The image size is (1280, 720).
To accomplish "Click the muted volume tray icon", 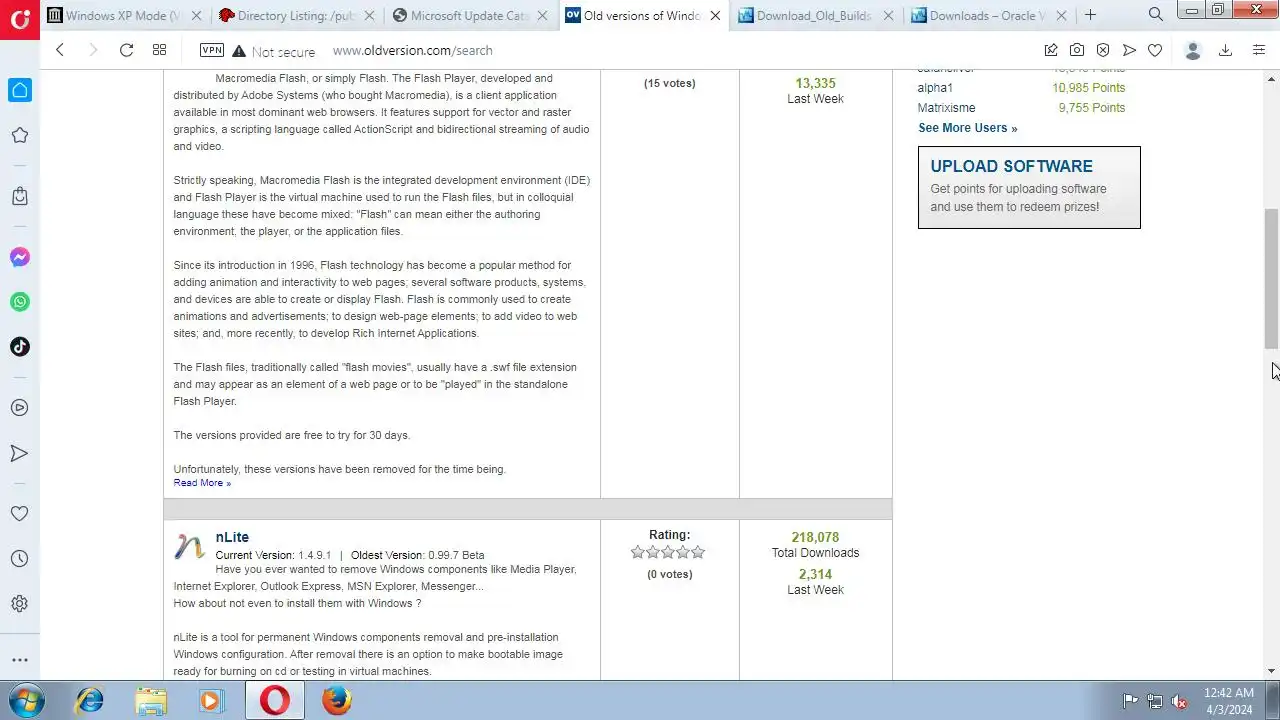I will pos(1180,701).
